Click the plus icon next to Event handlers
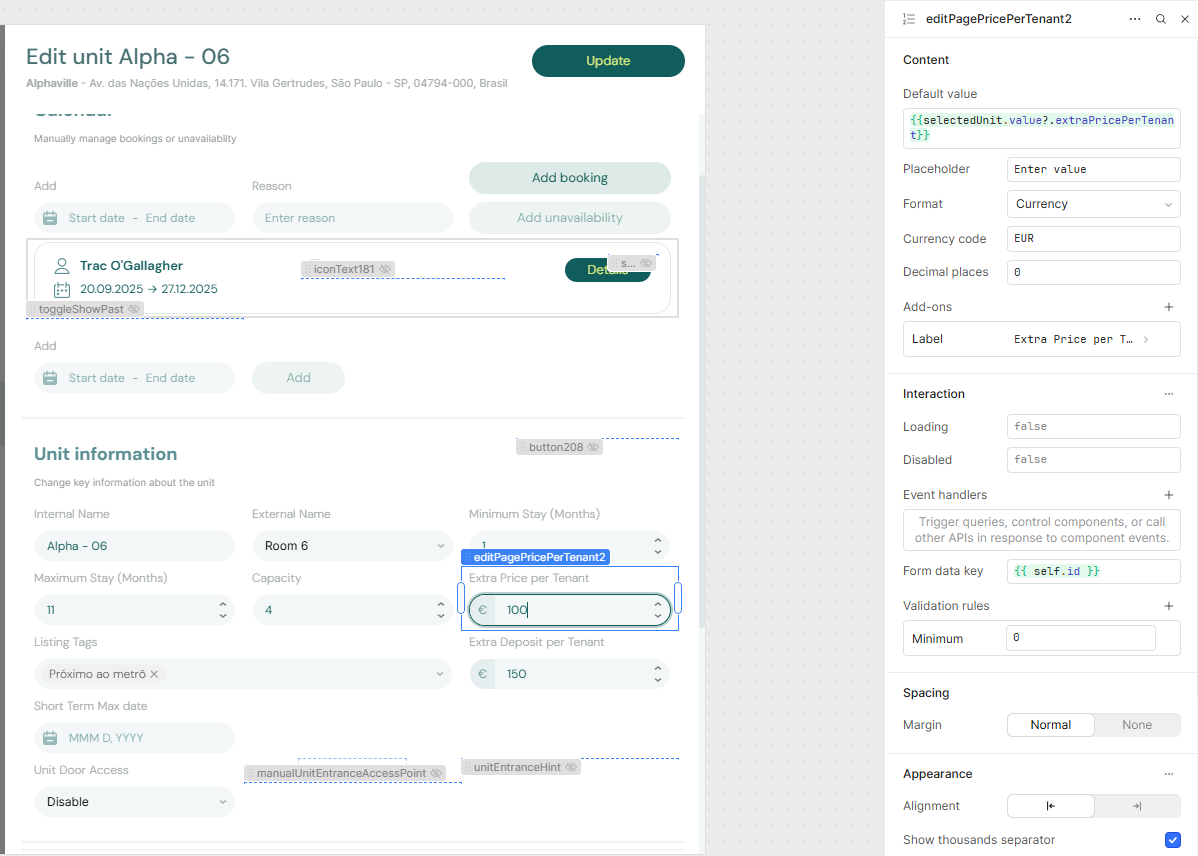Screen dimensions: 1198x856 pyautogui.click(x=1169, y=494)
